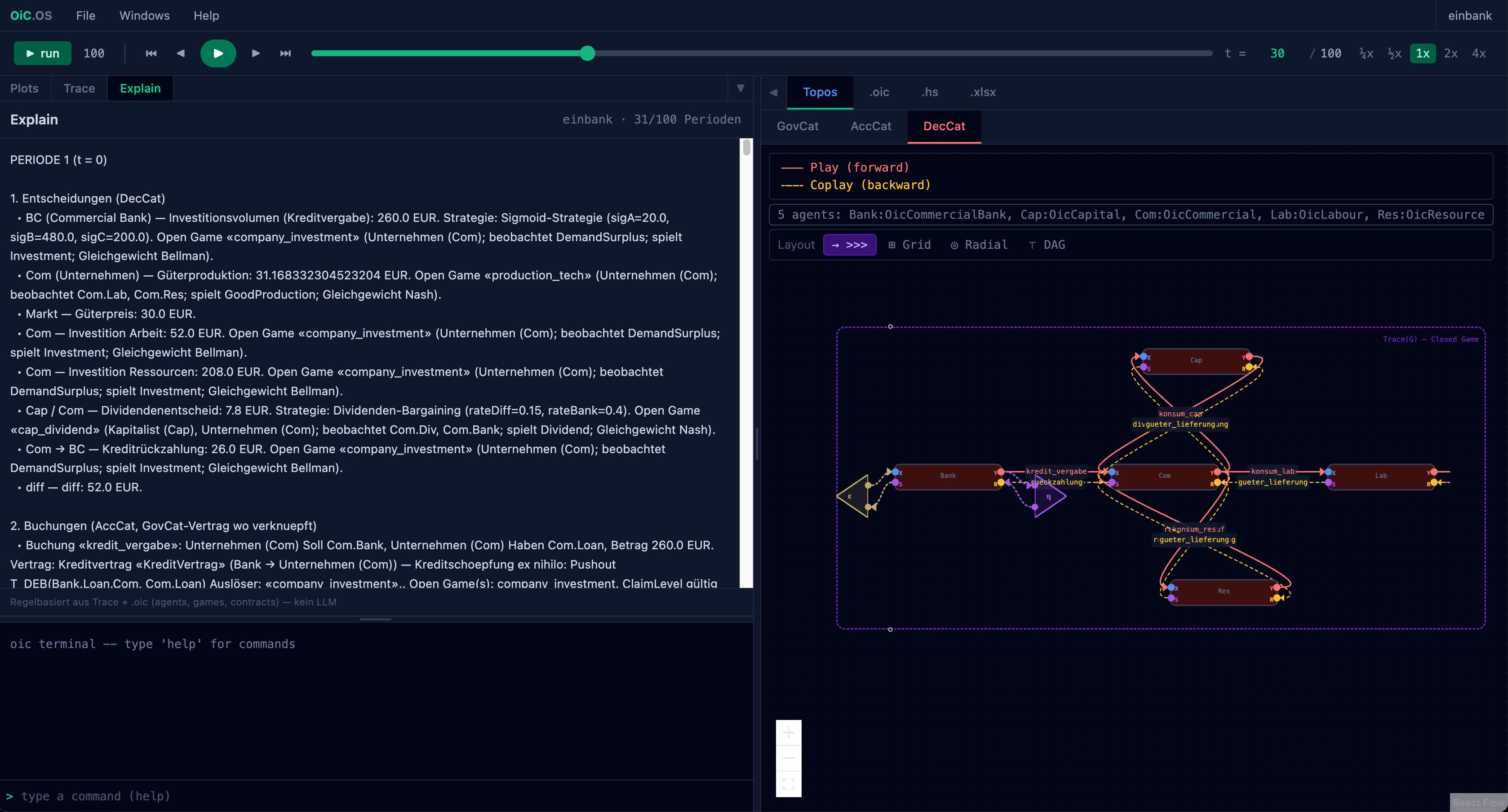Click the konsum_cap edge label
This screenshot has width=1508, height=812.
[1180, 414]
